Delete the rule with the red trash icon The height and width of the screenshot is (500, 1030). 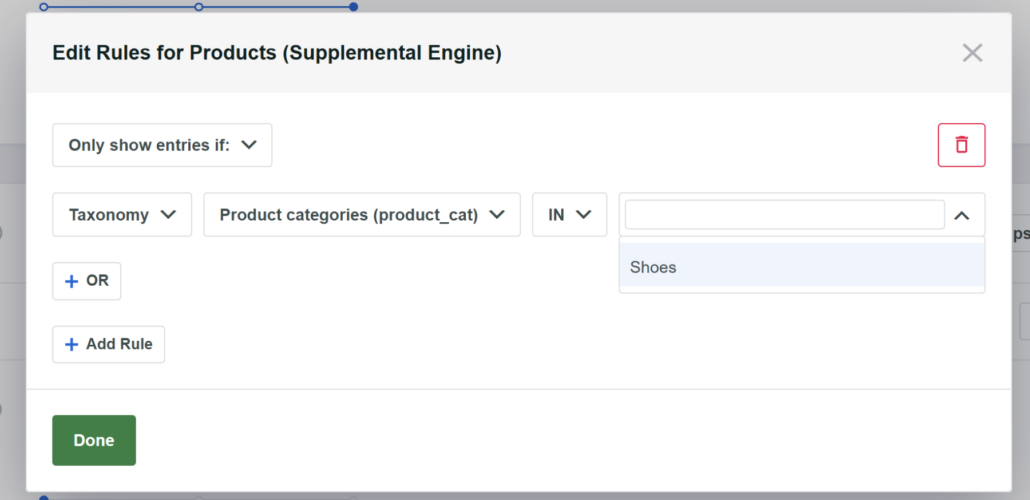pyautogui.click(x=961, y=145)
